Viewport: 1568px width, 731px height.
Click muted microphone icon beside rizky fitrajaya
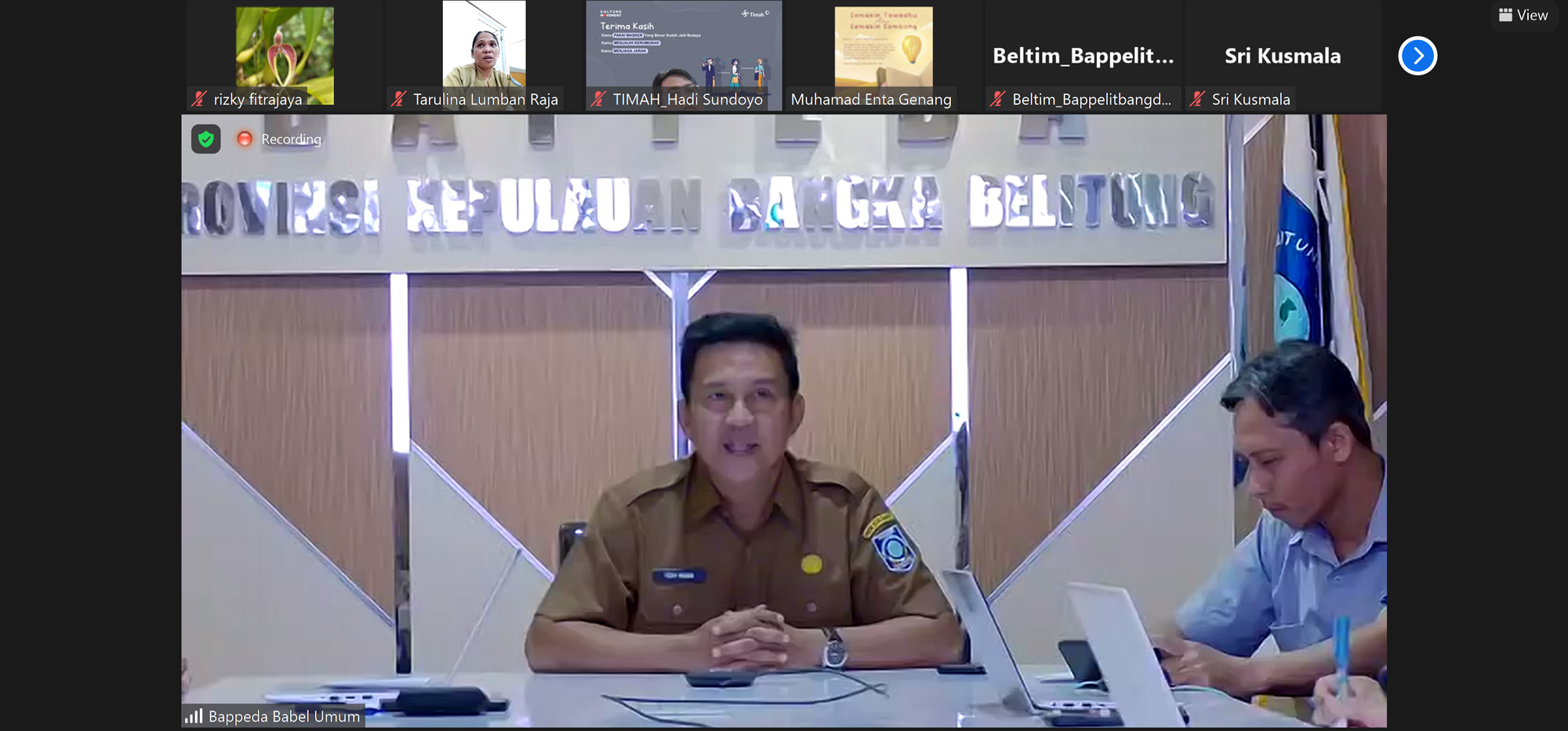point(199,99)
